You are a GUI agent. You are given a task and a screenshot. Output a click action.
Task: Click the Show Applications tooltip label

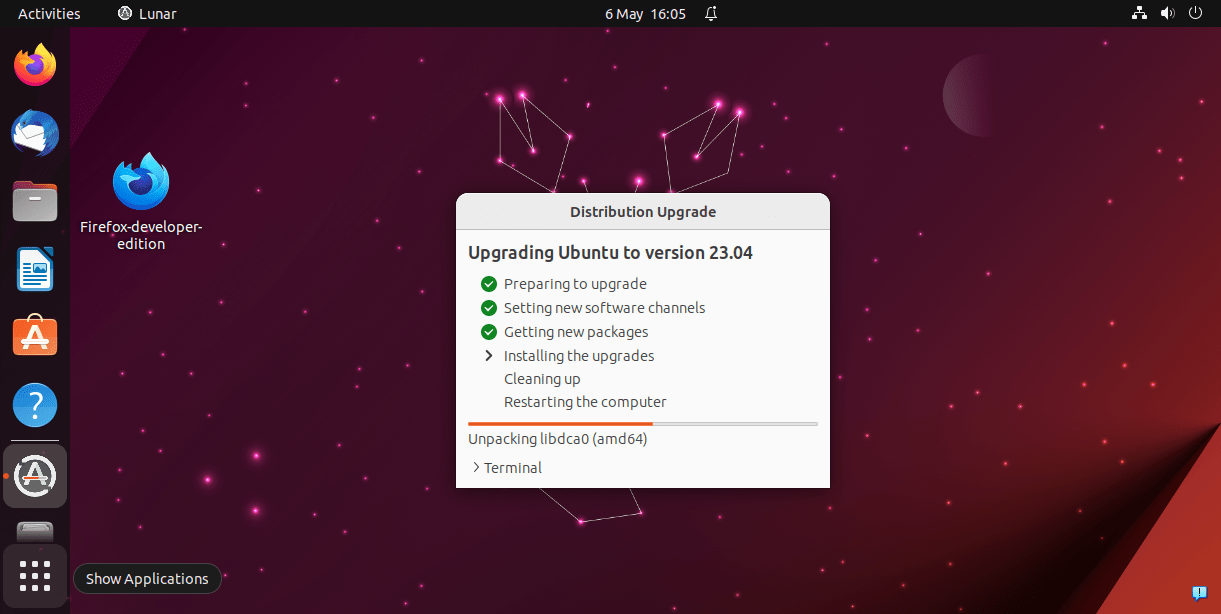click(x=147, y=579)
